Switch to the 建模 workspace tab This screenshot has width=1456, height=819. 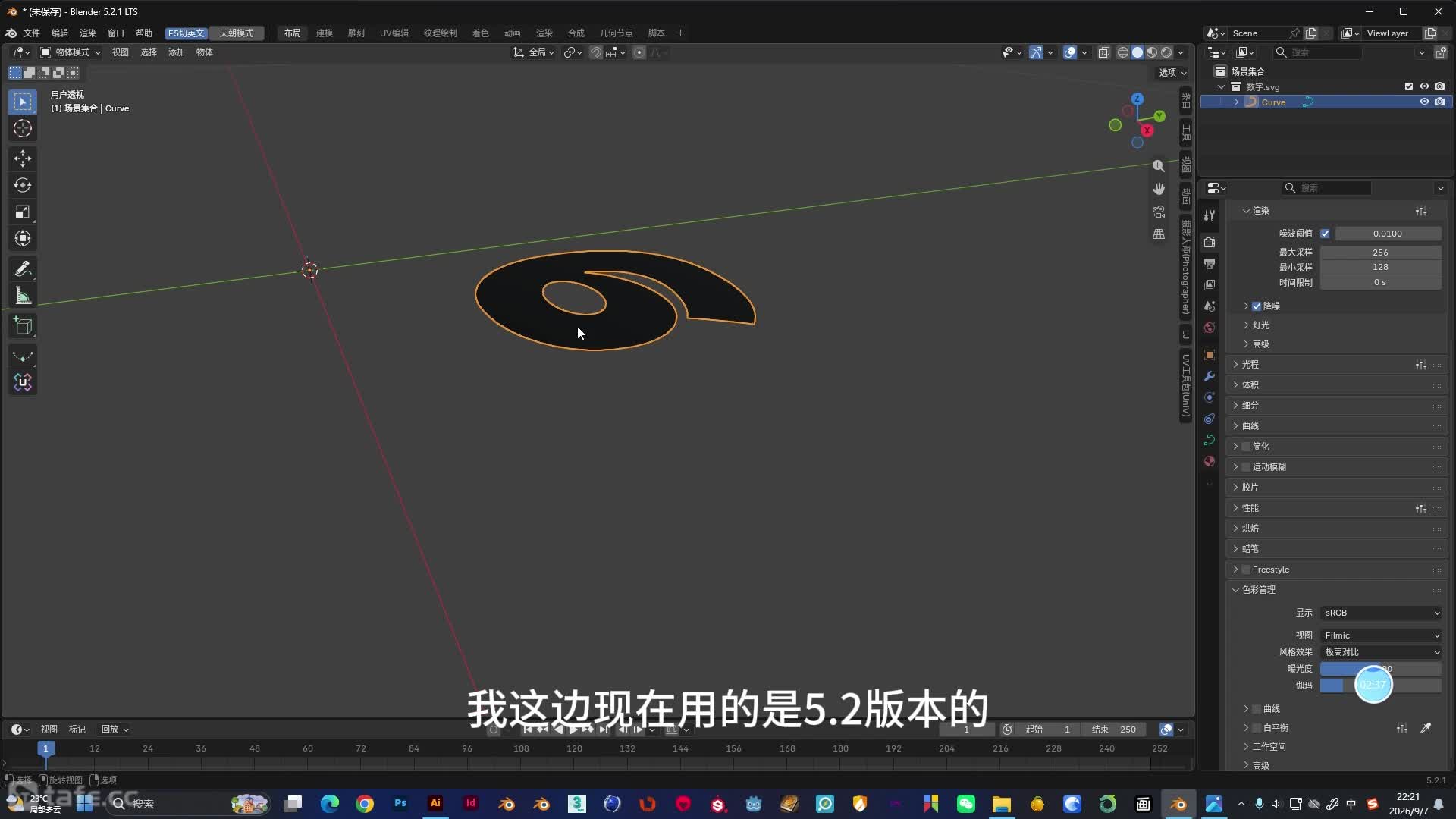[x=325, y=33]
